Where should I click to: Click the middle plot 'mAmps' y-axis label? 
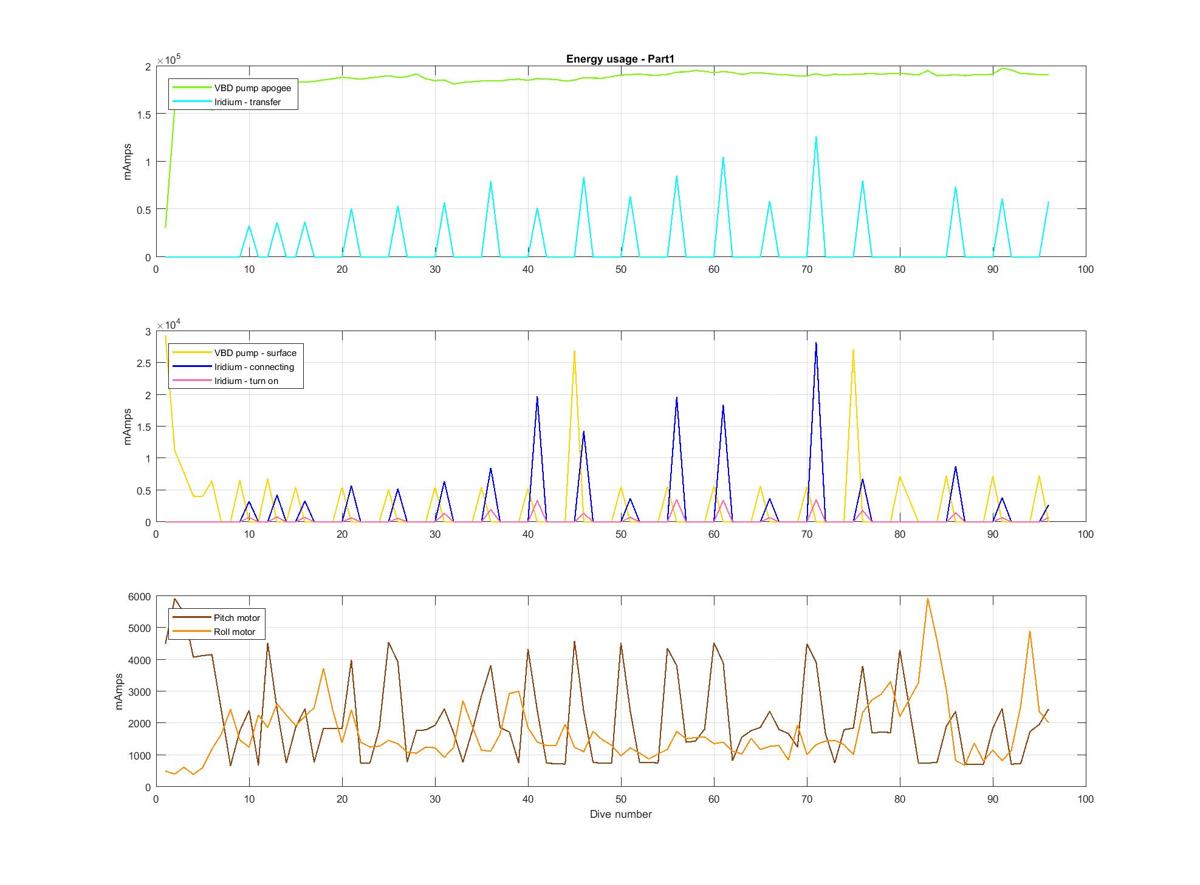[x=127, y=427]
